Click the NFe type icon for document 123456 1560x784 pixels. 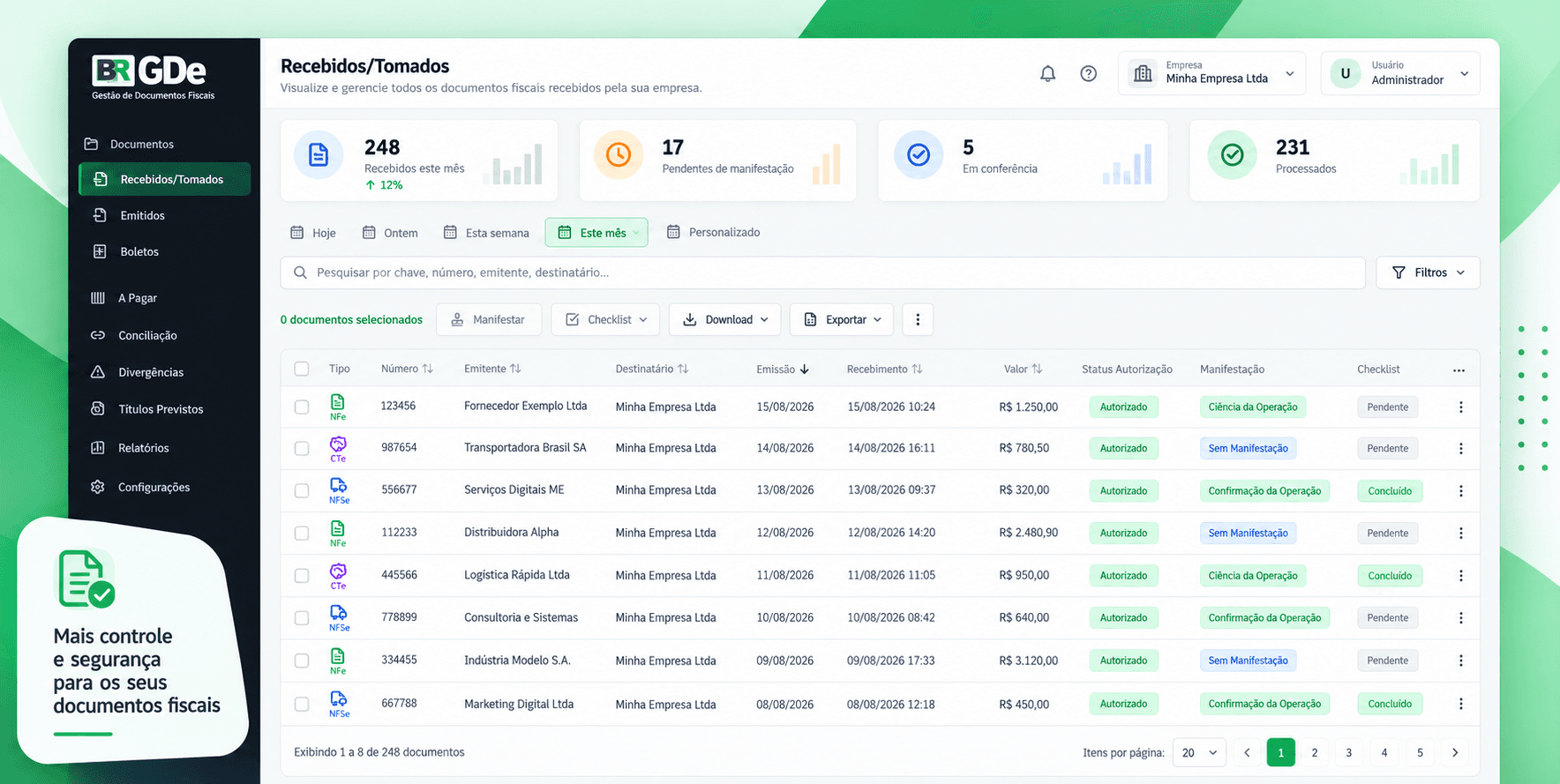[x=338, y=407]
